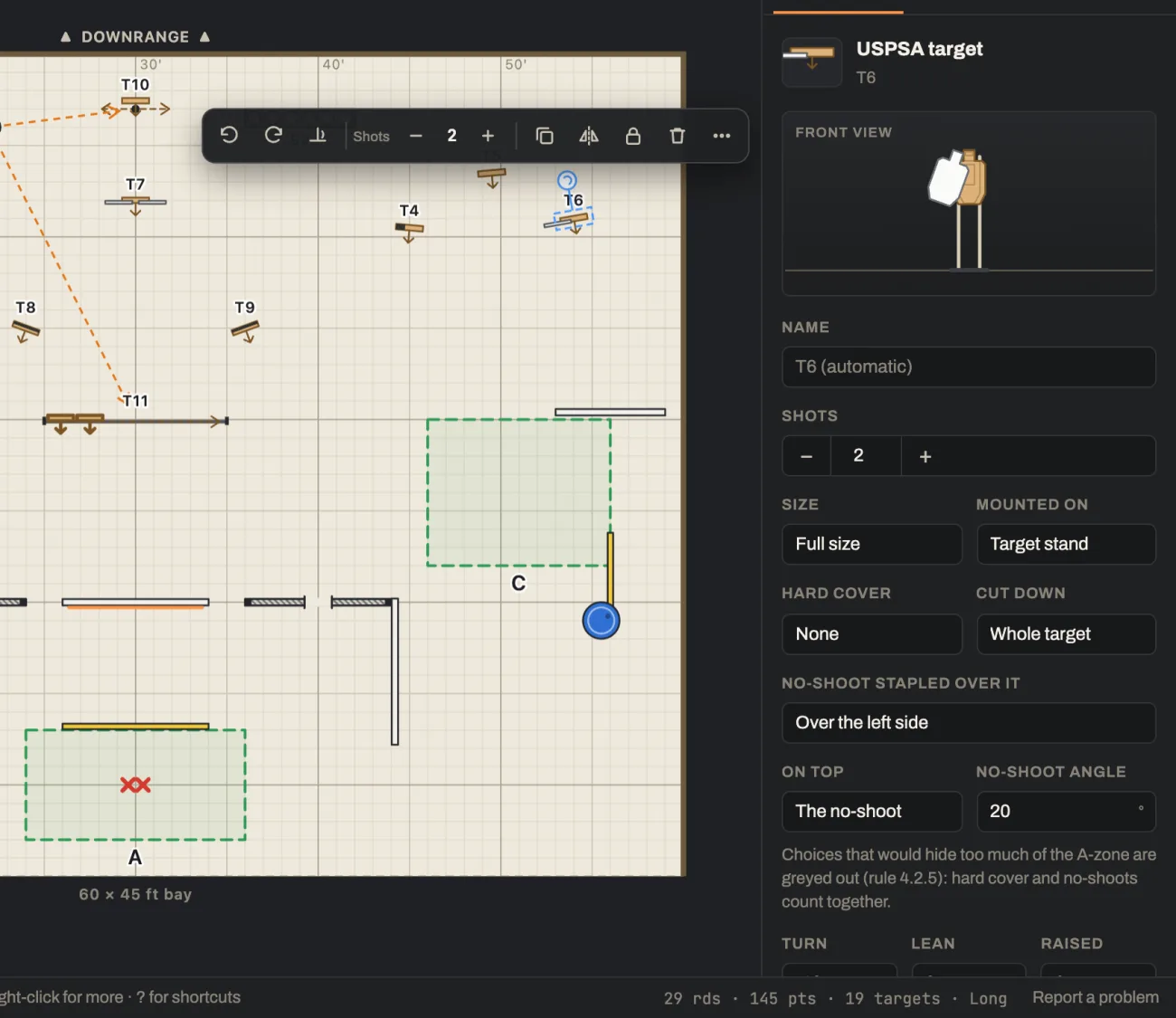Click the "Long" course label in status bar

click(x=988, y=998)
